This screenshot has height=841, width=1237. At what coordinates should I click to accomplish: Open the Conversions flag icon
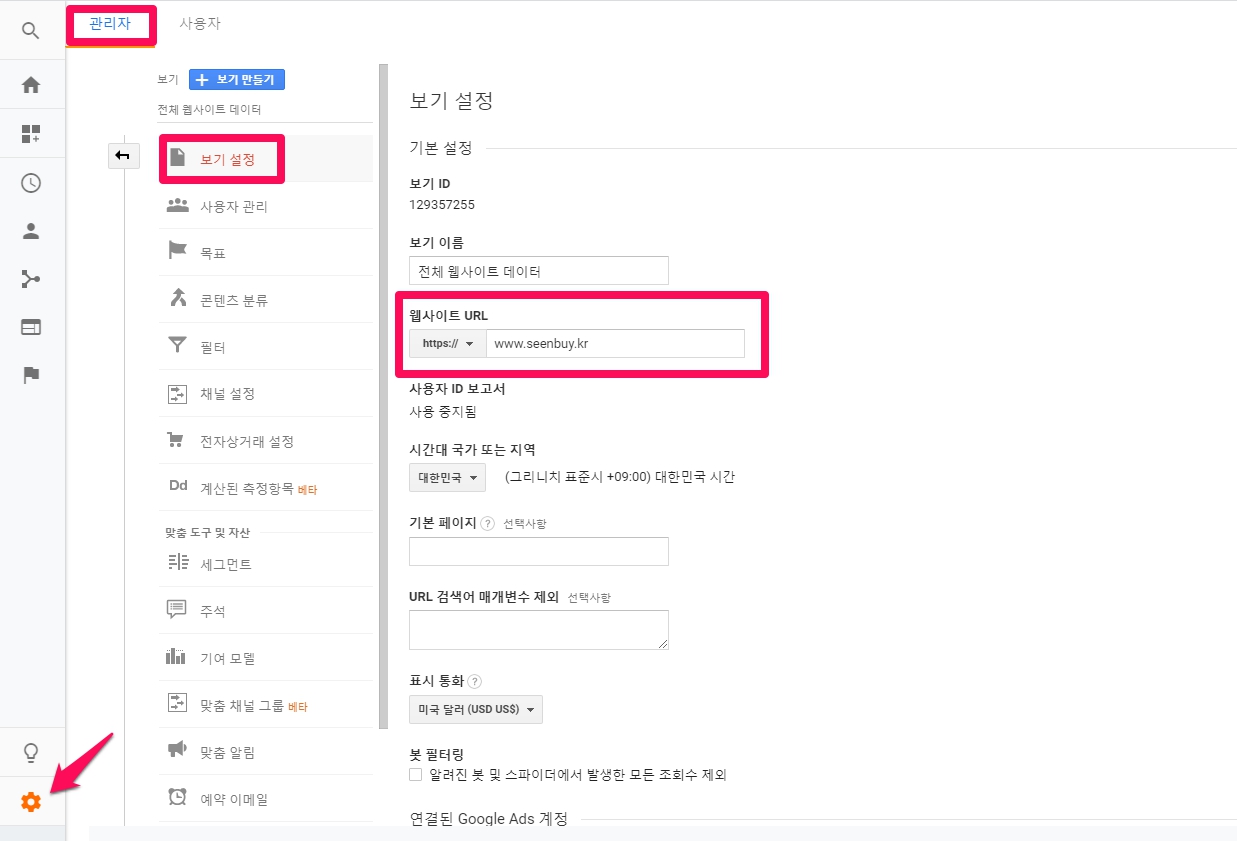pos(31,375)
